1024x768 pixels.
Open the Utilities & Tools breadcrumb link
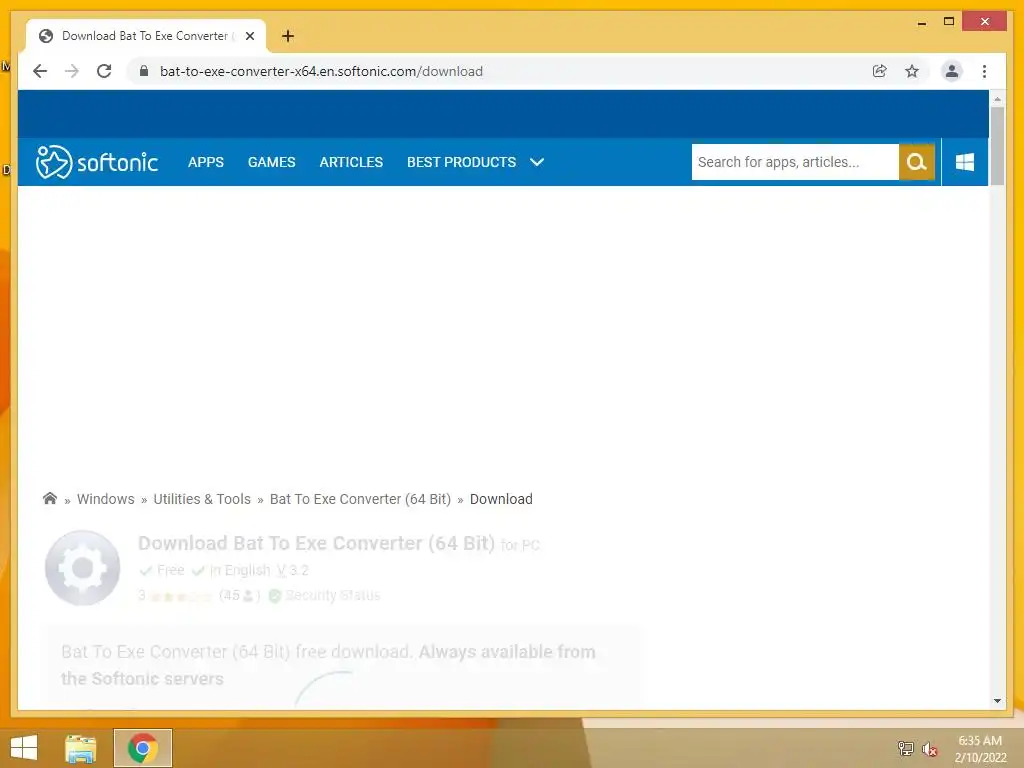point(202,499)
